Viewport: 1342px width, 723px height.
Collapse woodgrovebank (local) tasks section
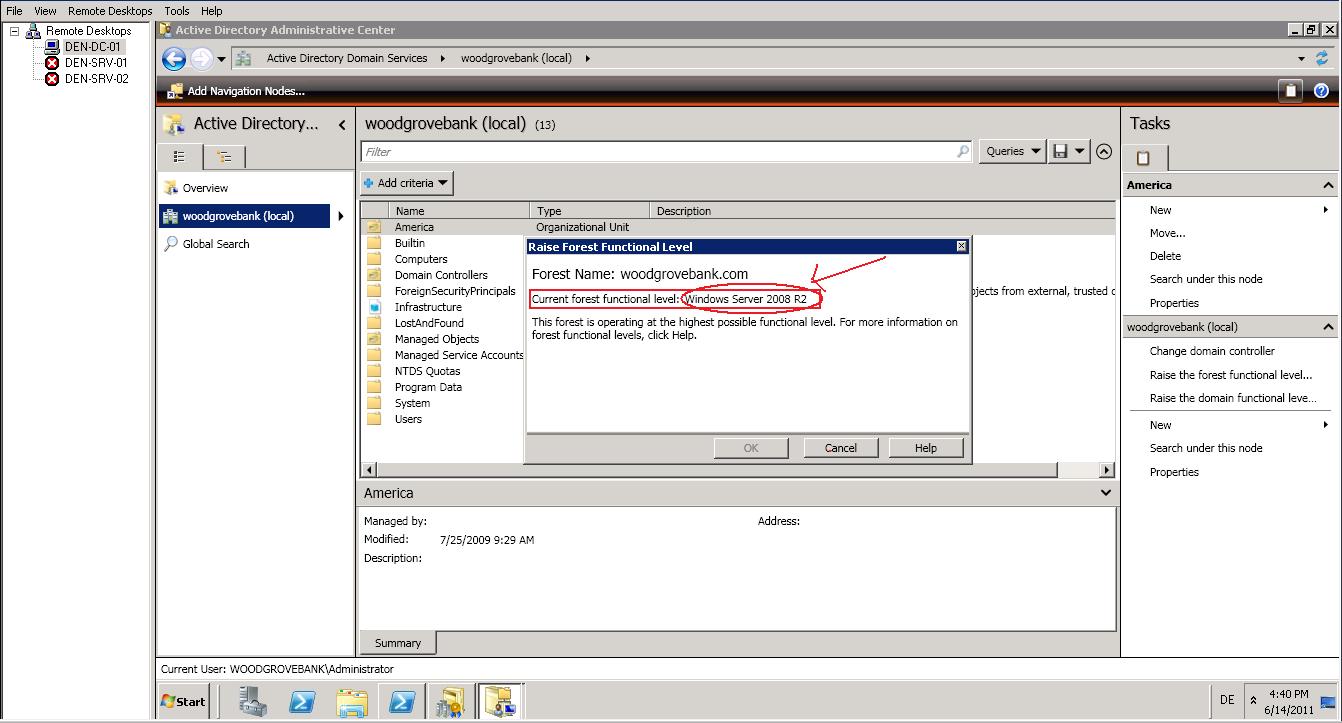click(1328, 327)
